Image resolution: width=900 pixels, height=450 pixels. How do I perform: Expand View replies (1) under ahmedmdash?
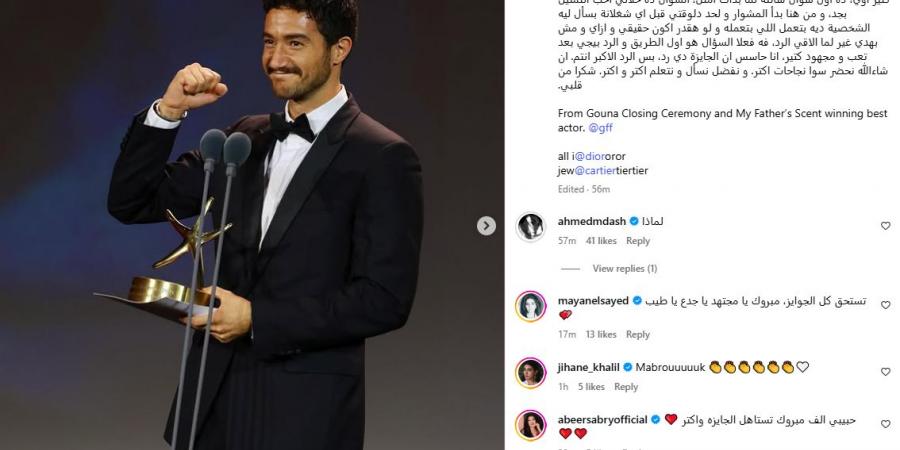[624, 269]
